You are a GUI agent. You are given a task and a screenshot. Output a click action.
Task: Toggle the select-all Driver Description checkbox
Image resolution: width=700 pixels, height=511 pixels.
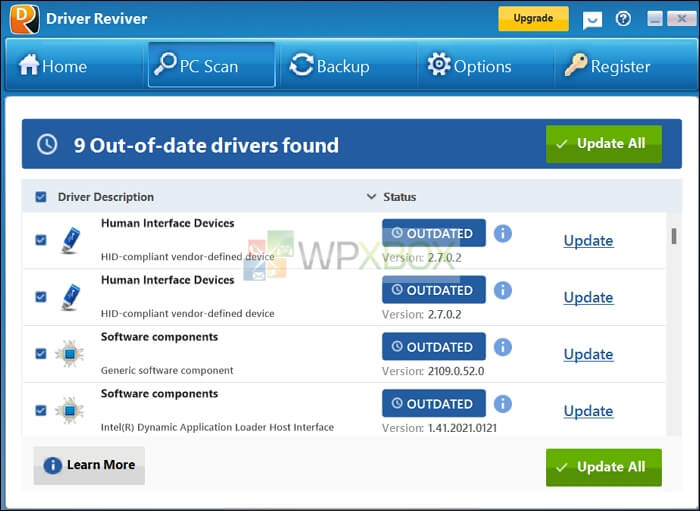[41, 197]
